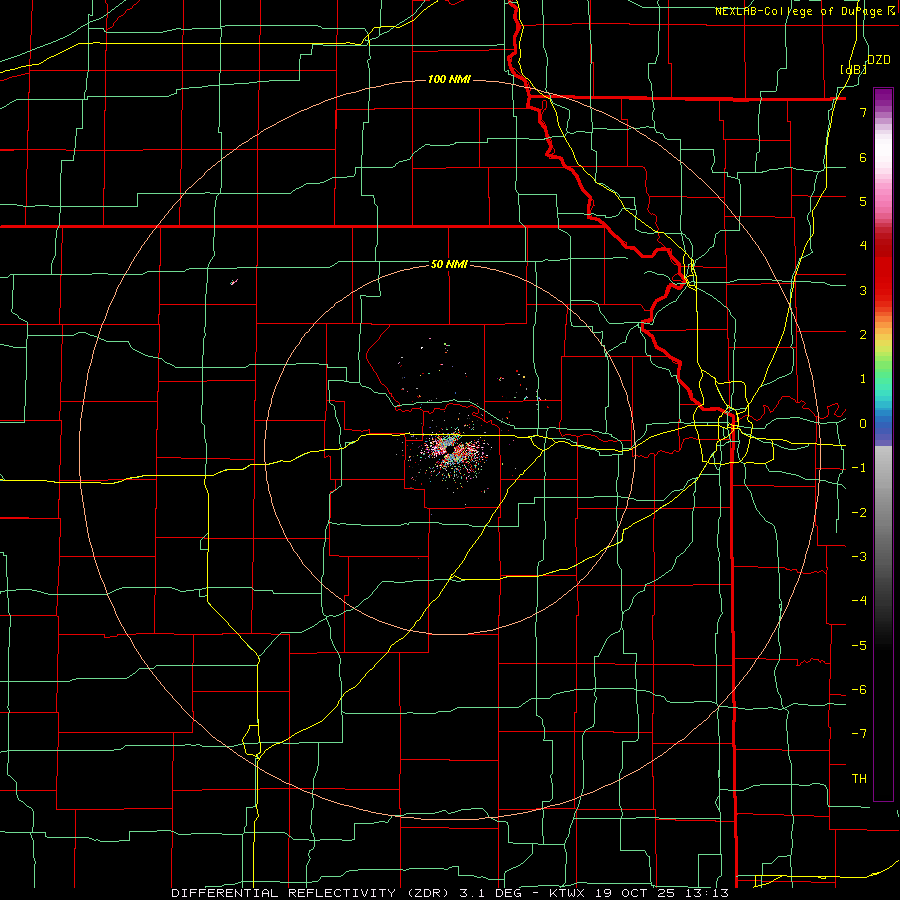Click the -4 value on the color scale
The height and width of the screenshot is (900, 900).
pyautogui.click(x=859, y=601)
